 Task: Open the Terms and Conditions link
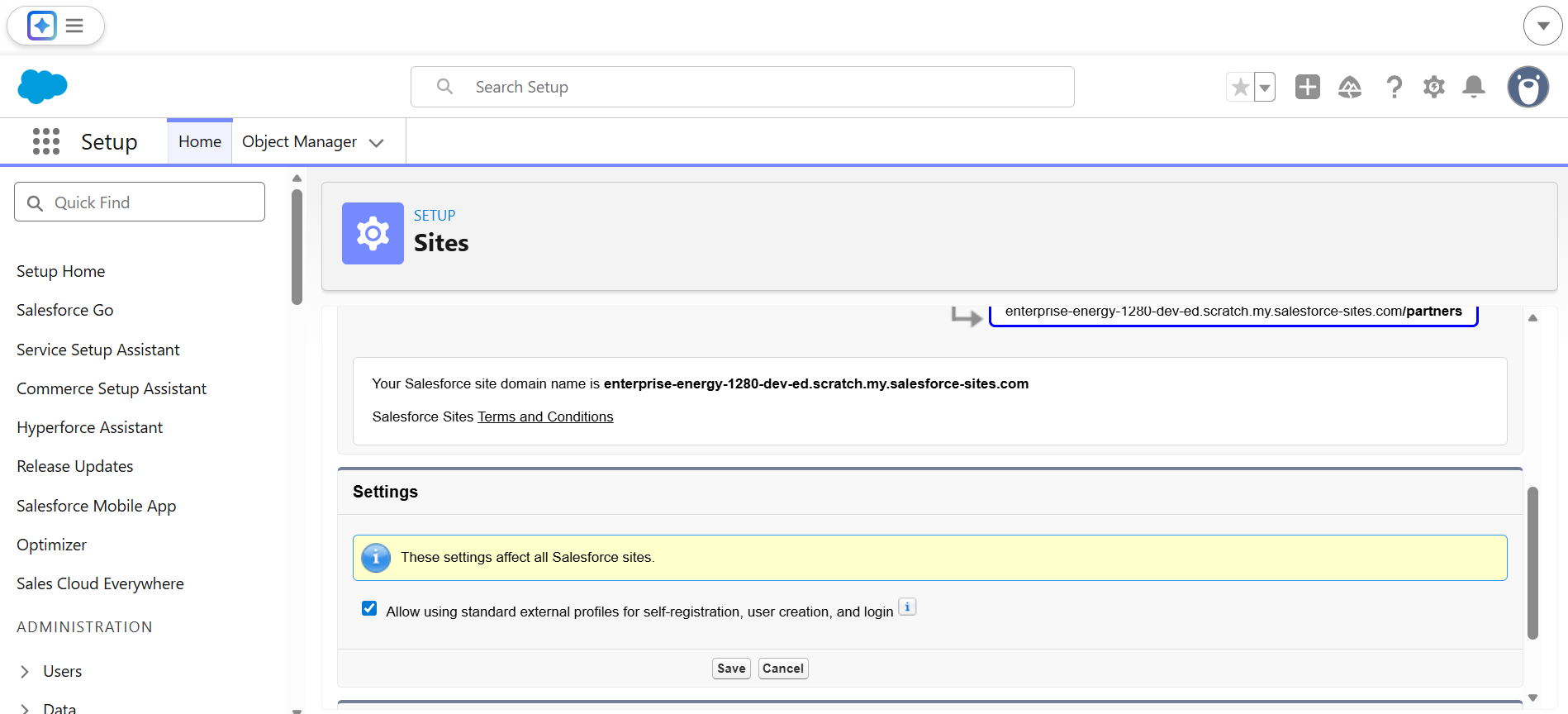click(x=545, y=416)
